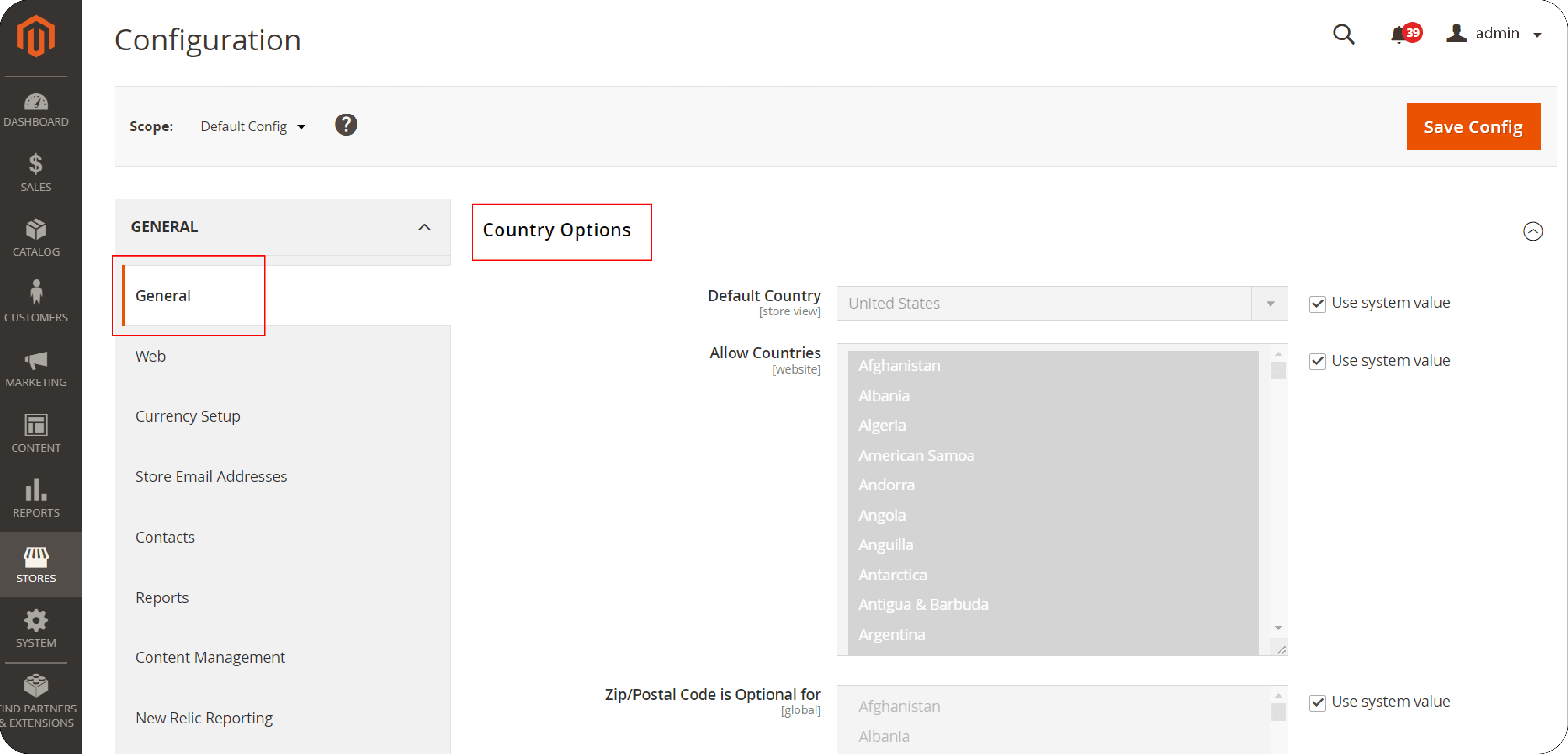Open the Default Country United States dropdown

click(x=1061, y=303)
